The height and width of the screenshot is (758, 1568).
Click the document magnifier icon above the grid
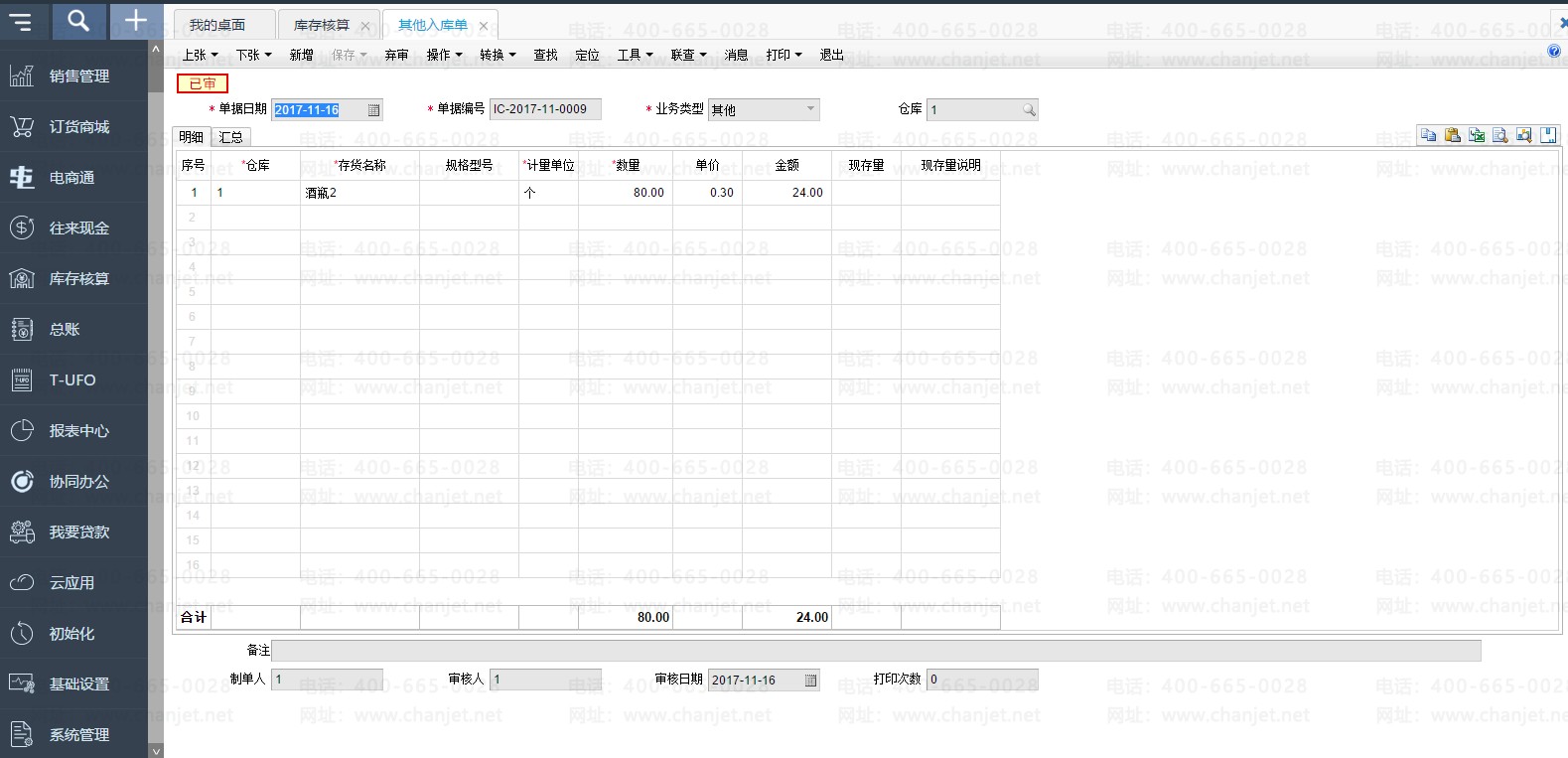[1500, 135]
